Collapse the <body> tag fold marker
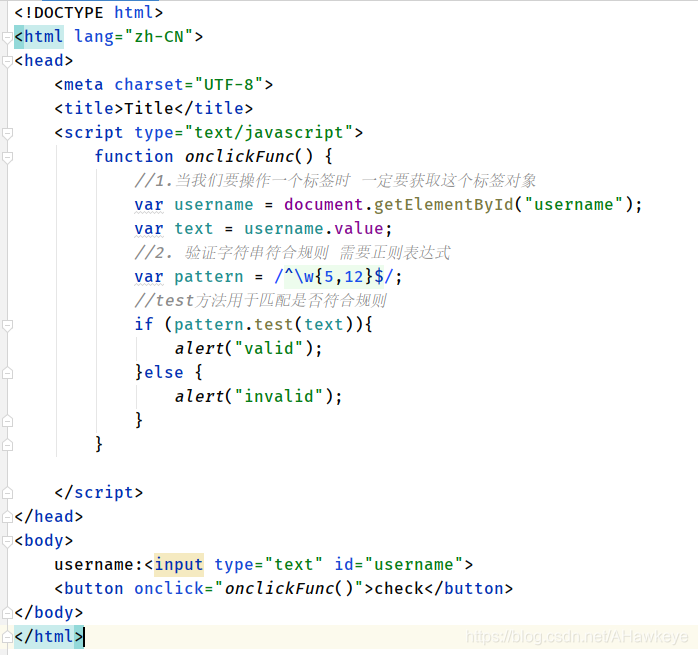Screen dimensions: 698x655 click(x=7, y=541)
